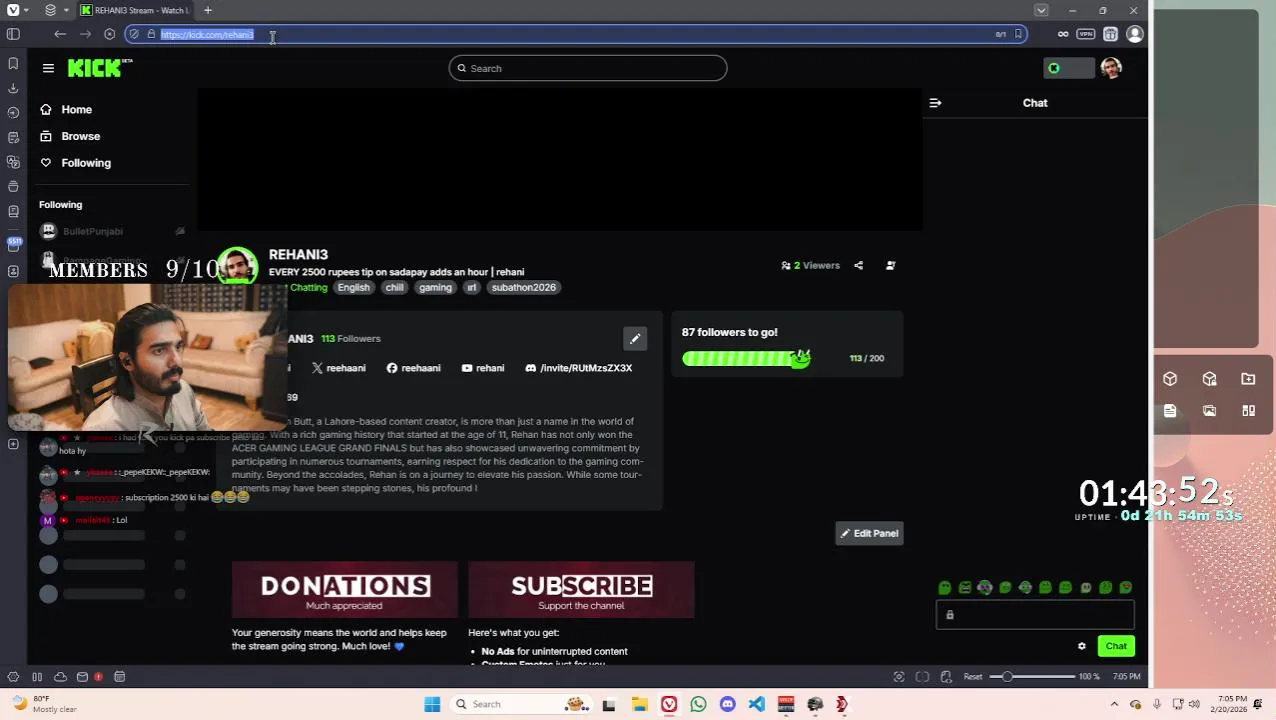Open calendar icon in status bar
This screenshot has height=720, width=1276.
119,677
